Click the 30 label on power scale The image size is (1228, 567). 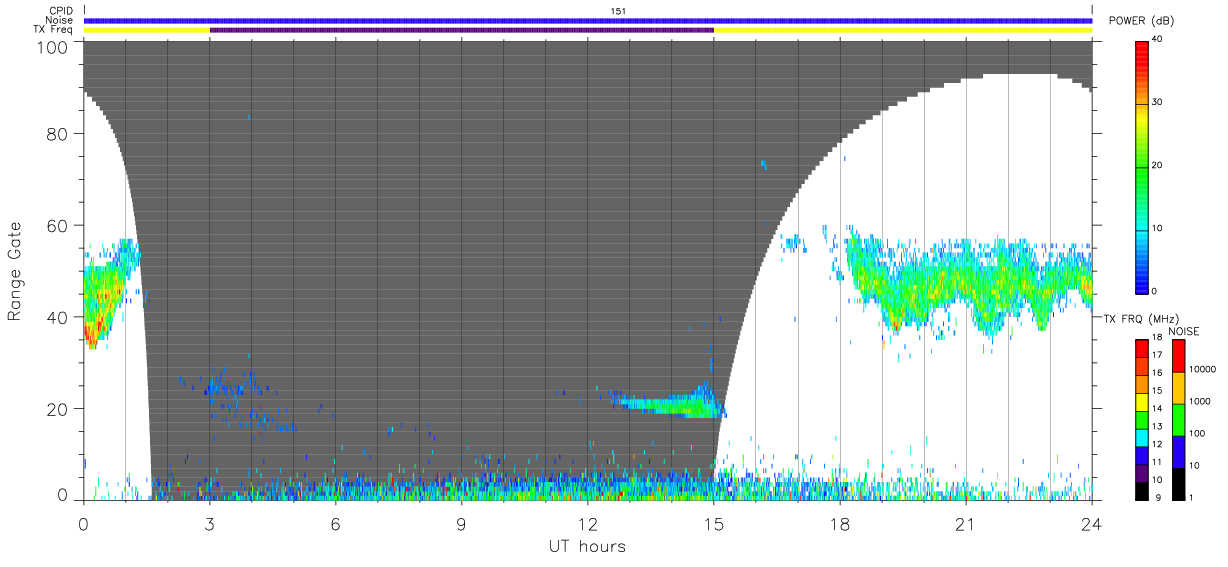tap(1157, 103)
